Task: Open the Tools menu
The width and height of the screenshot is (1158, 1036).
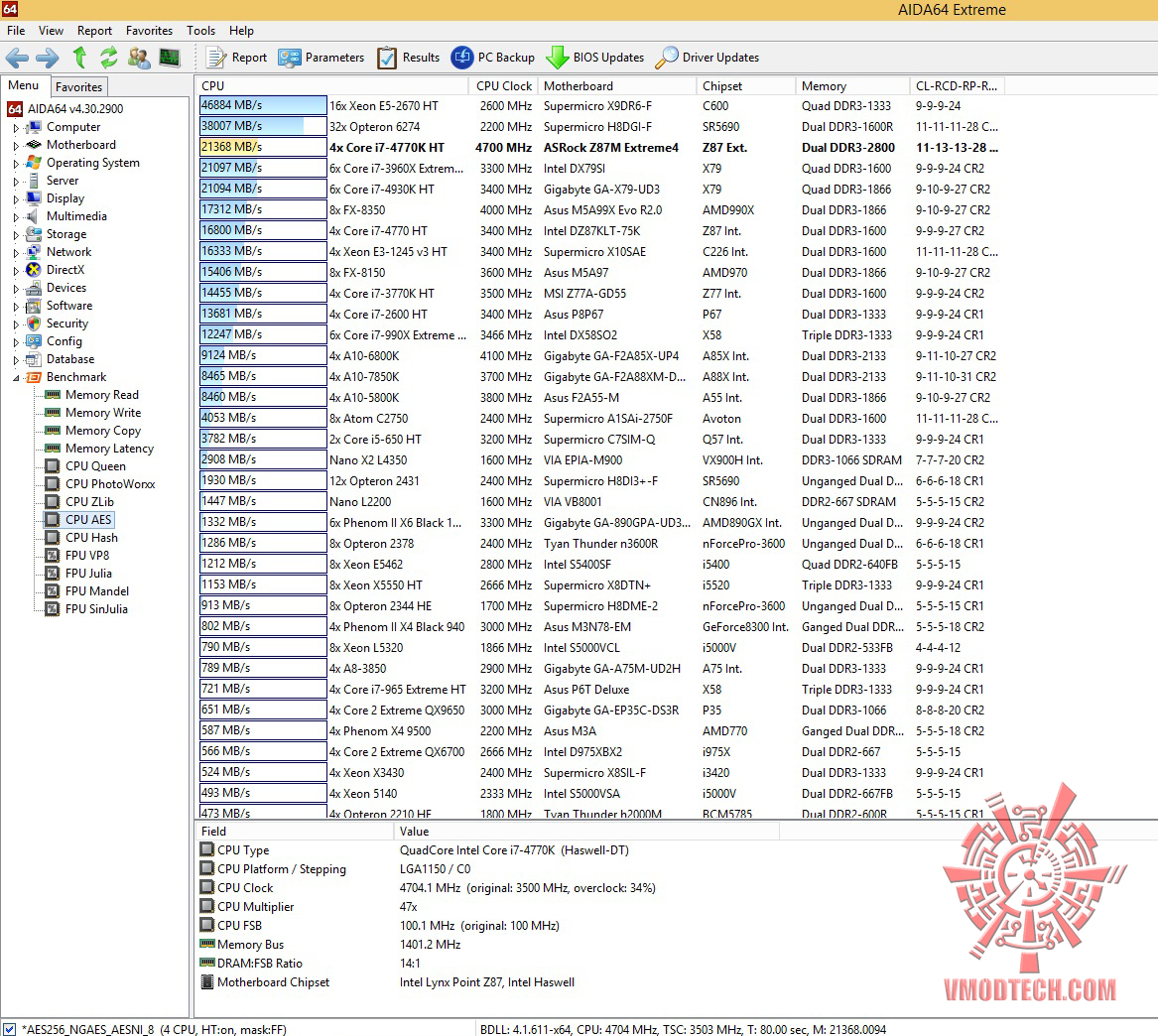Action: [200, 31]
